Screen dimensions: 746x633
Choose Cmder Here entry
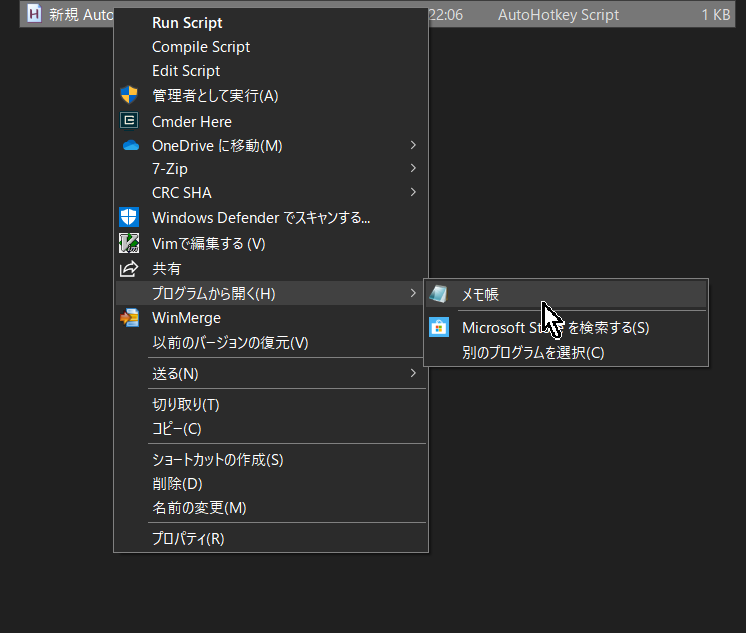click(x=271, y=121)
